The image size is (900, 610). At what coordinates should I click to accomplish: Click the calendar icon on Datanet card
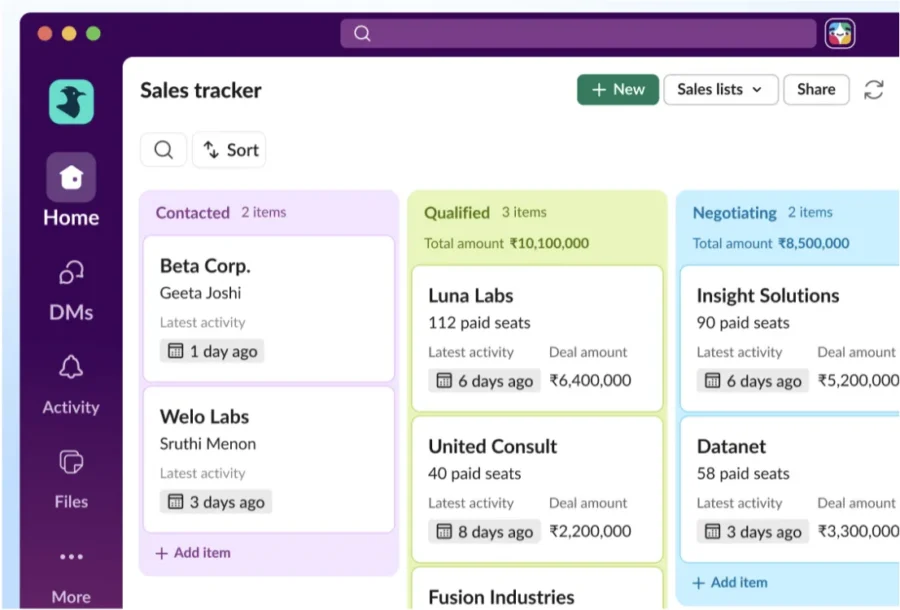712,531
